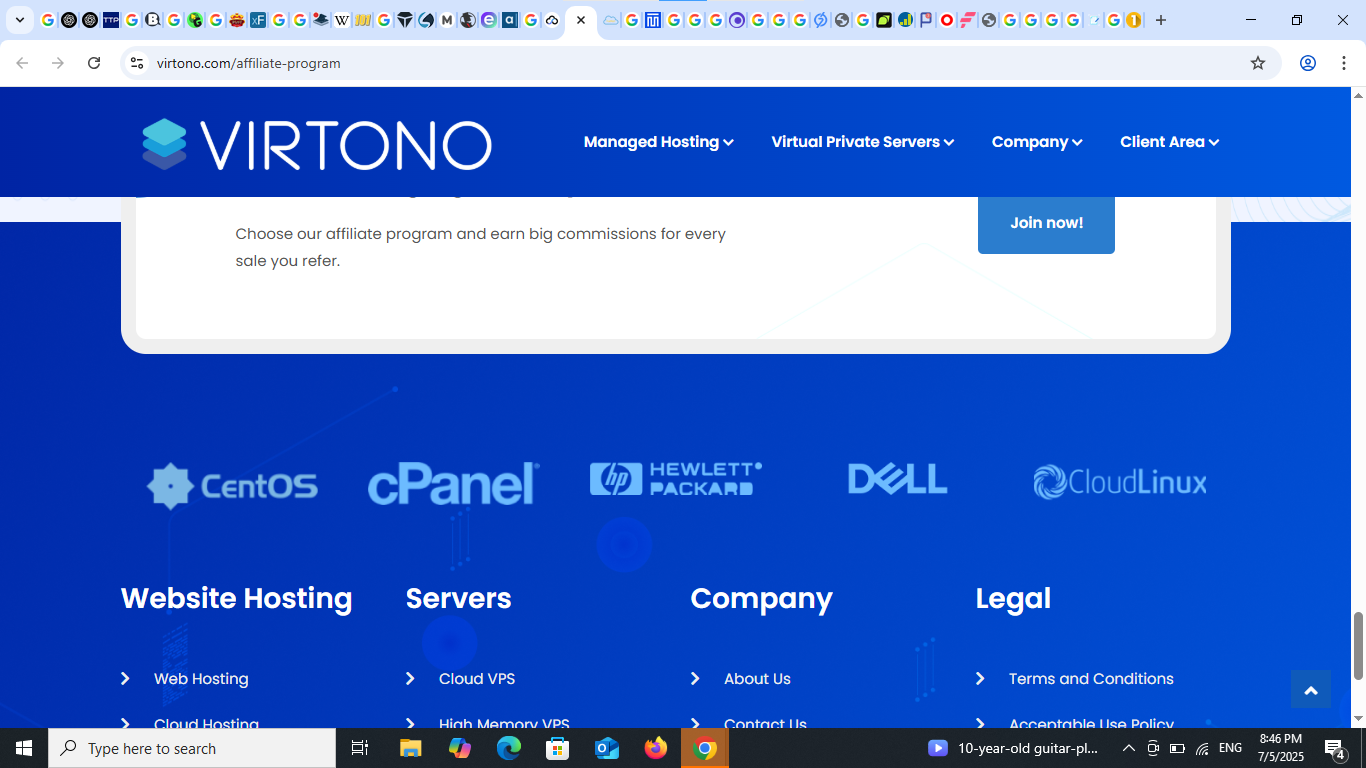Bookmark this page with the star icon
Viewport: 1366px width, 768px height.
(1258, 63)
